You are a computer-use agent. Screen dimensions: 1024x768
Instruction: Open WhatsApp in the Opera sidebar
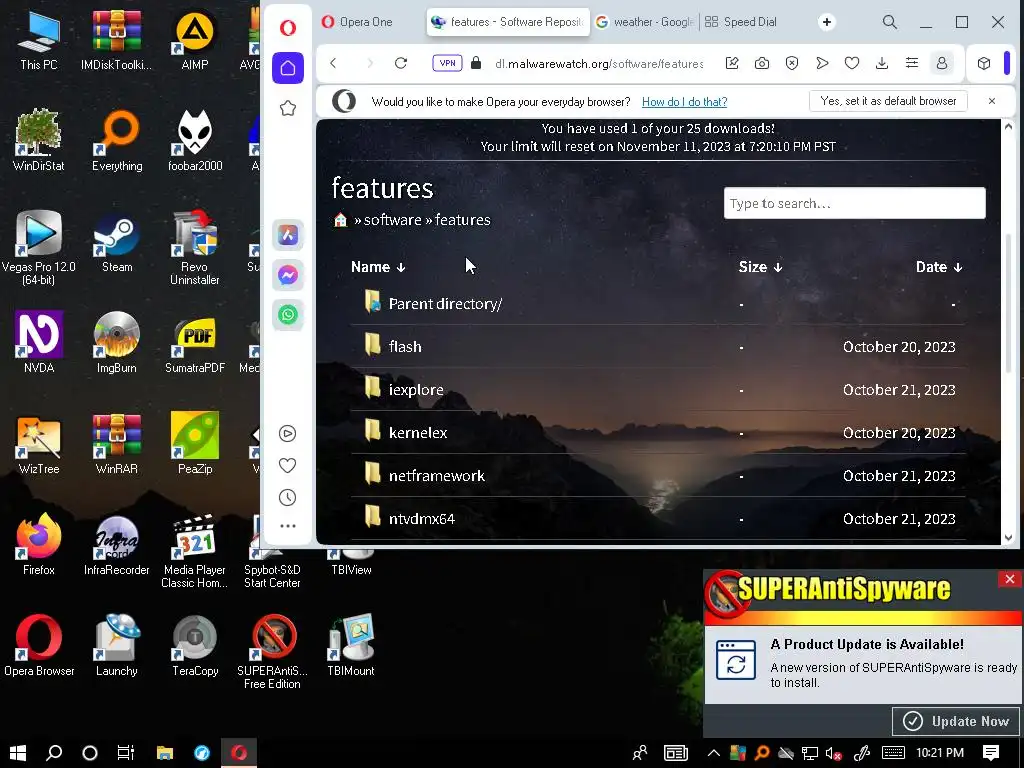pos(288,315)
